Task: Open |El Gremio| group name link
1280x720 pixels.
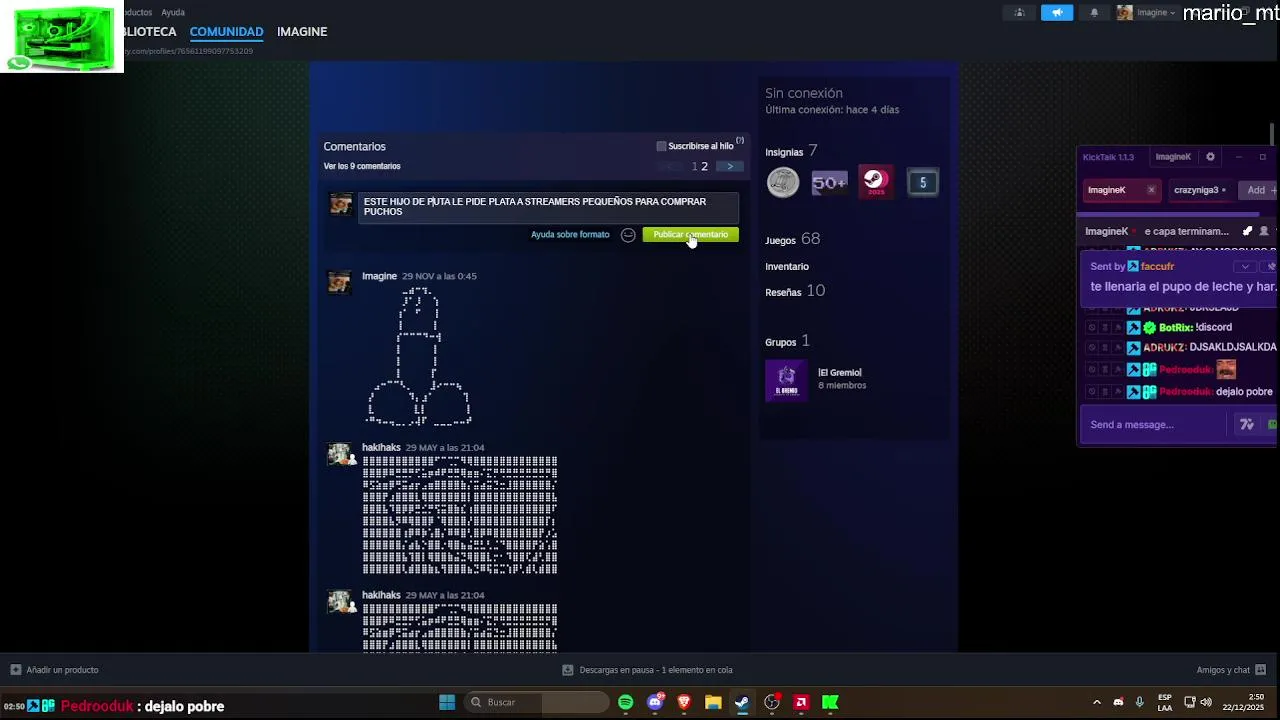Action: point(839,373)
